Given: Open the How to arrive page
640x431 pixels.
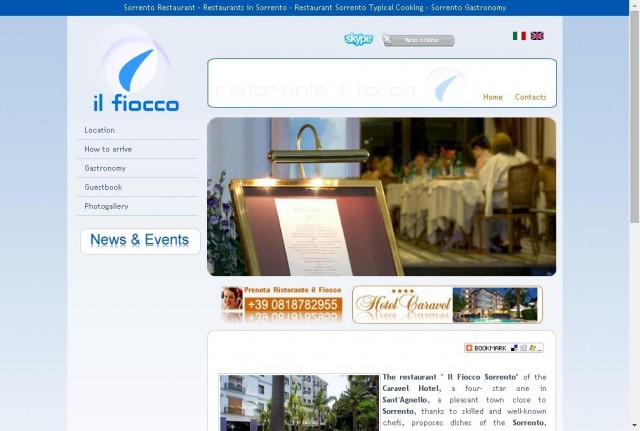Looking at the screenshot, I should point(108,149).
